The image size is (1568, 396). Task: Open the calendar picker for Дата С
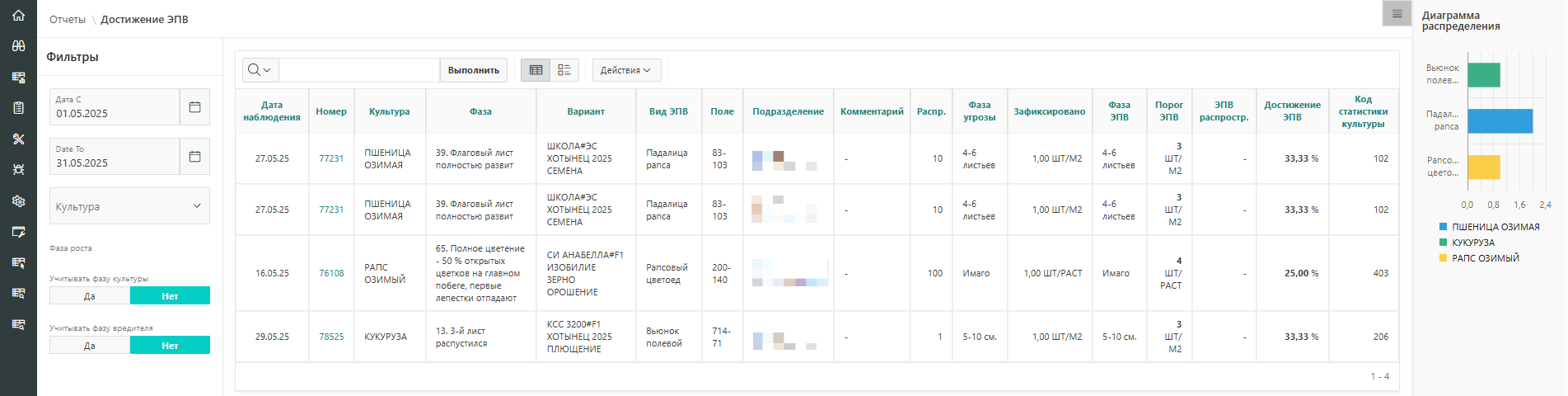point(194,107)
